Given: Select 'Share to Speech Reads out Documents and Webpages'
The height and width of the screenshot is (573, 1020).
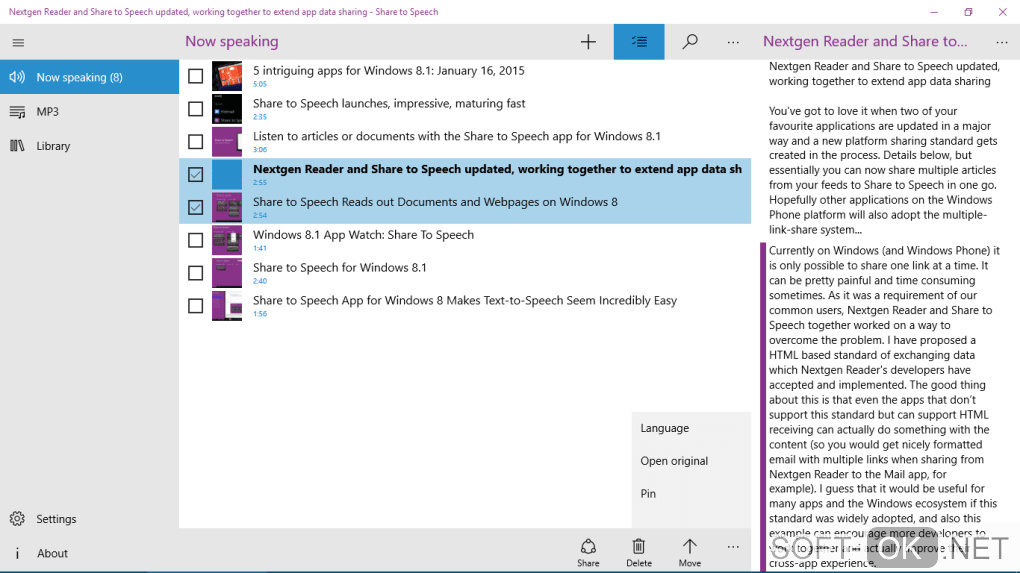Looking at the screenshot, I should click(435, 202).
